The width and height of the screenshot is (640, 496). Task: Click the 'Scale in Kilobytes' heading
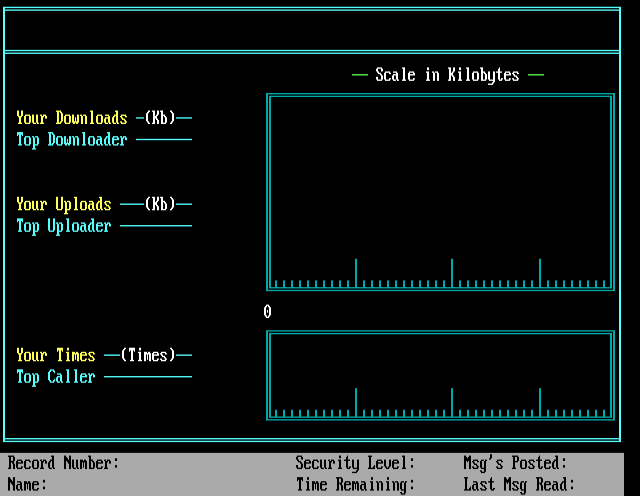(447, 75)
